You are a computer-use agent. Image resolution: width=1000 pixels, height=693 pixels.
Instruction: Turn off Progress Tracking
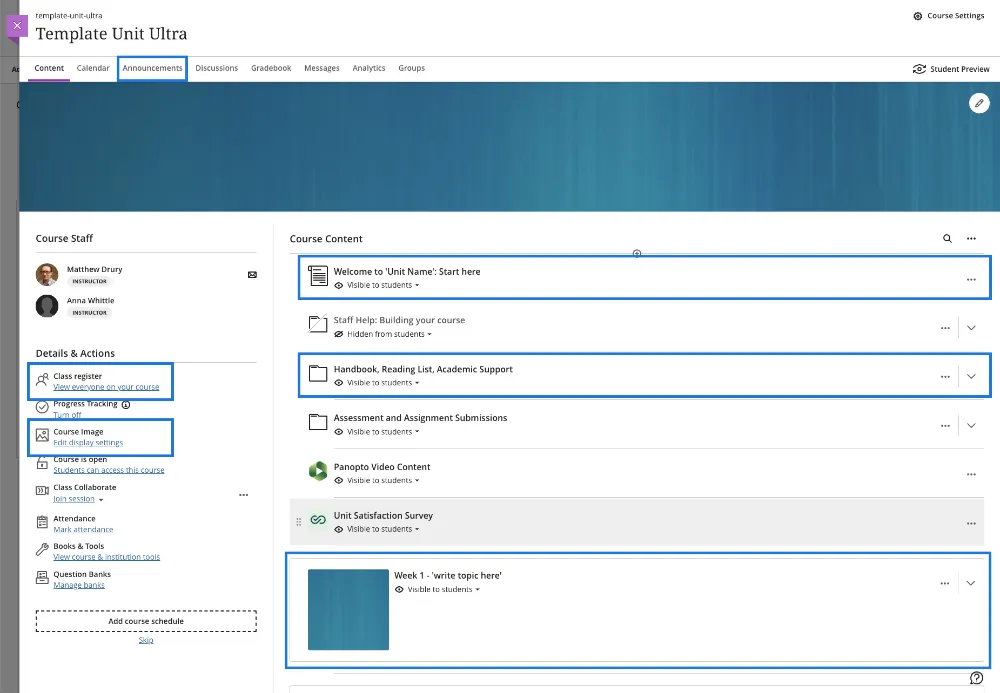tap(67, 415)
